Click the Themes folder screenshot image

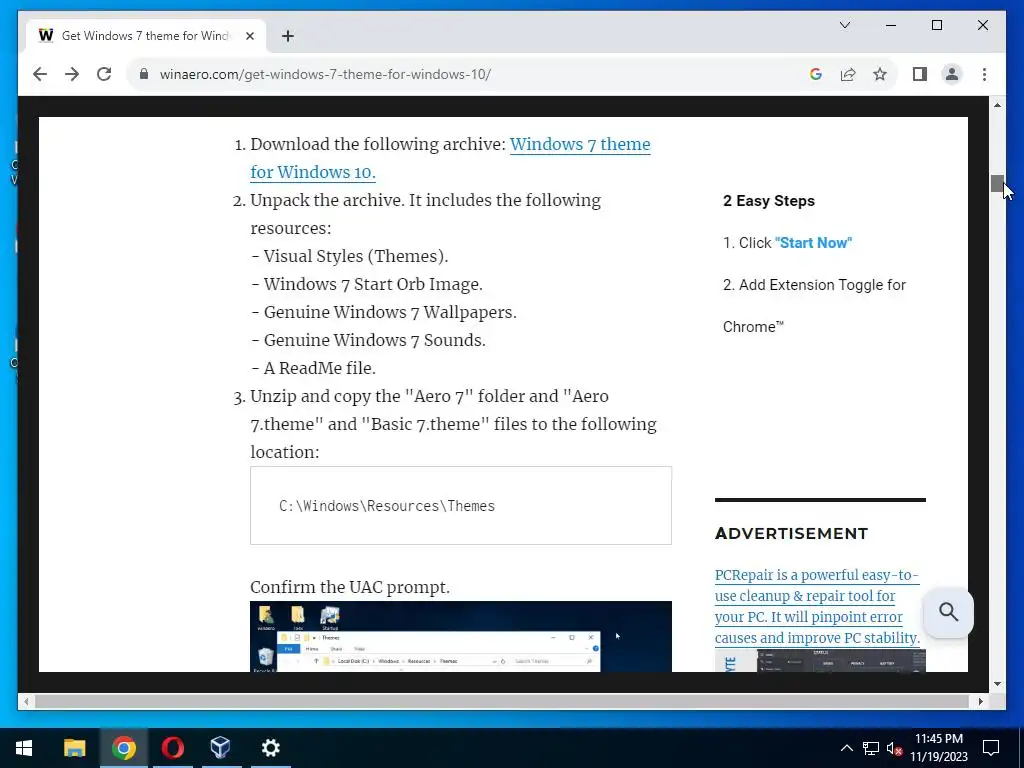[x=460, y=636]
